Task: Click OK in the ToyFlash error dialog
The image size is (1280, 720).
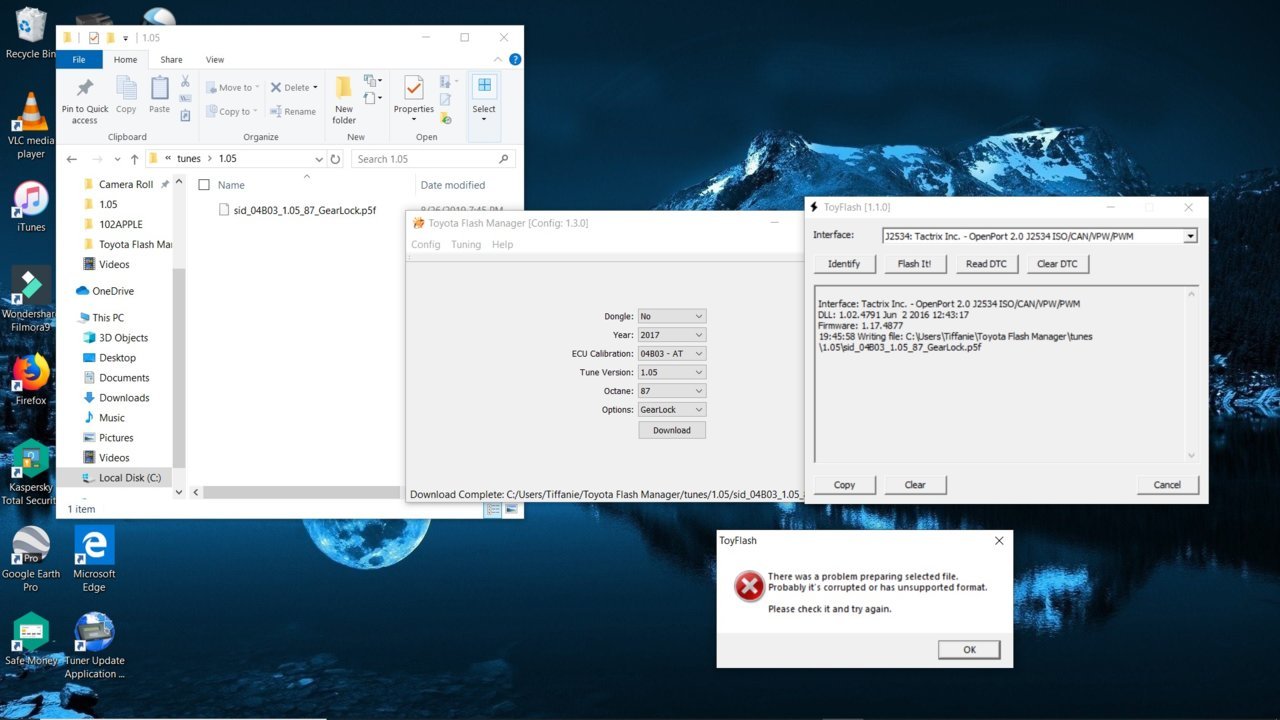Action: (969, 649)
